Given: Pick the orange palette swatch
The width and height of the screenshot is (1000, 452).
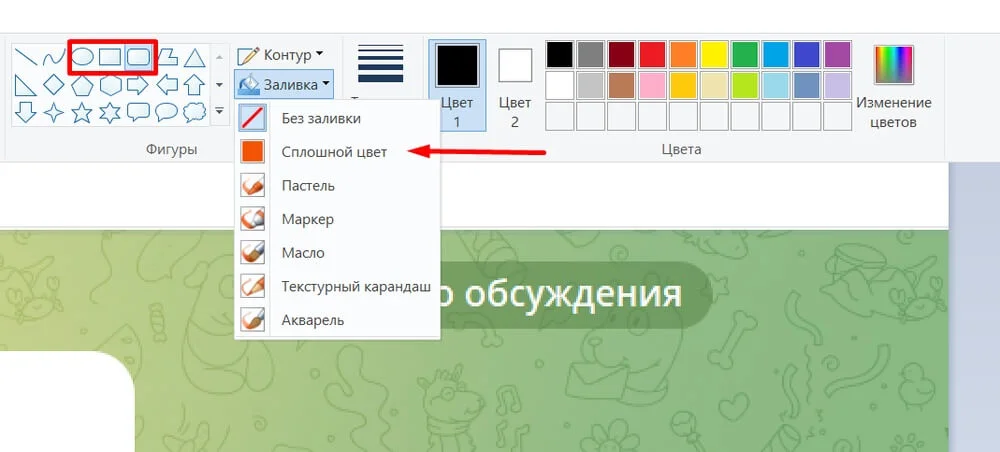Looking at the screenshot, I should tap(683, 55).
